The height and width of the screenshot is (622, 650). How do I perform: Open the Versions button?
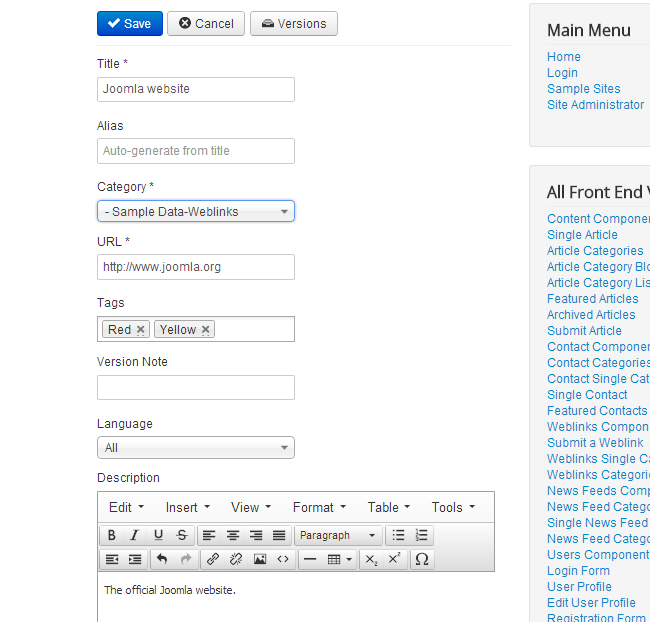(x=294, y=24)
